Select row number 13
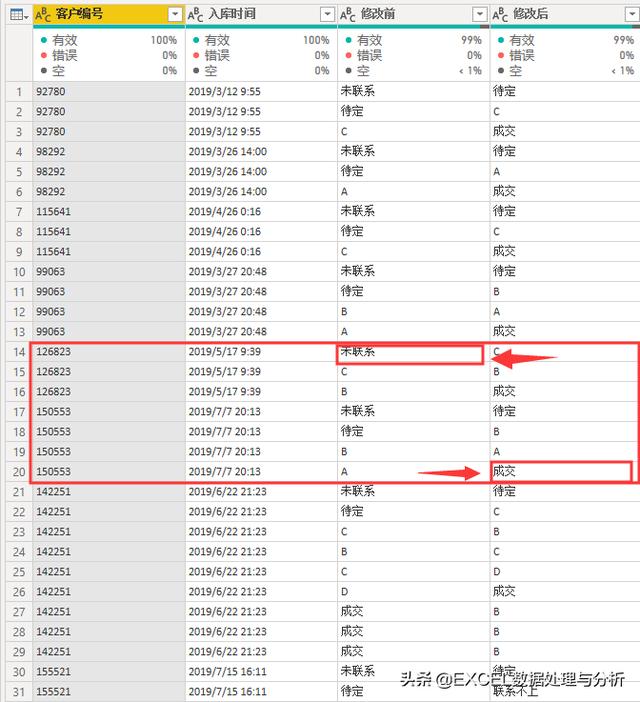The image size is (640, 702). point(19,332)
